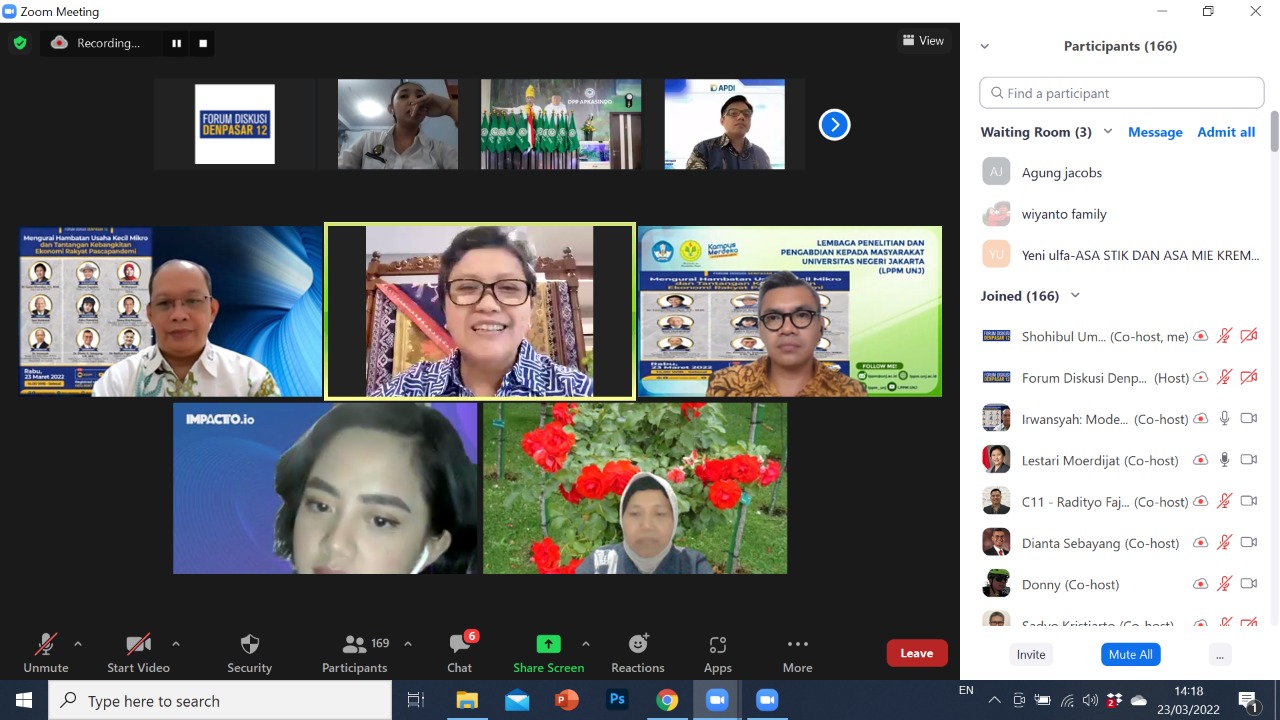
Task: Collapse the Joined (166) participant list
Action: 1076,296
